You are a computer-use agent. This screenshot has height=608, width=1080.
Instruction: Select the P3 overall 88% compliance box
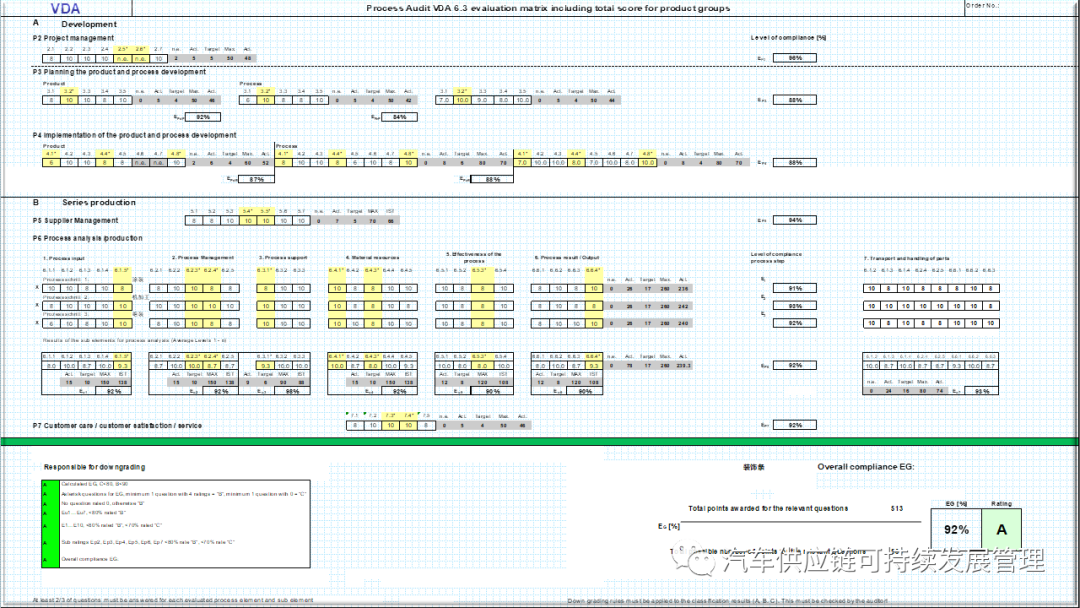tap(795, 100)
